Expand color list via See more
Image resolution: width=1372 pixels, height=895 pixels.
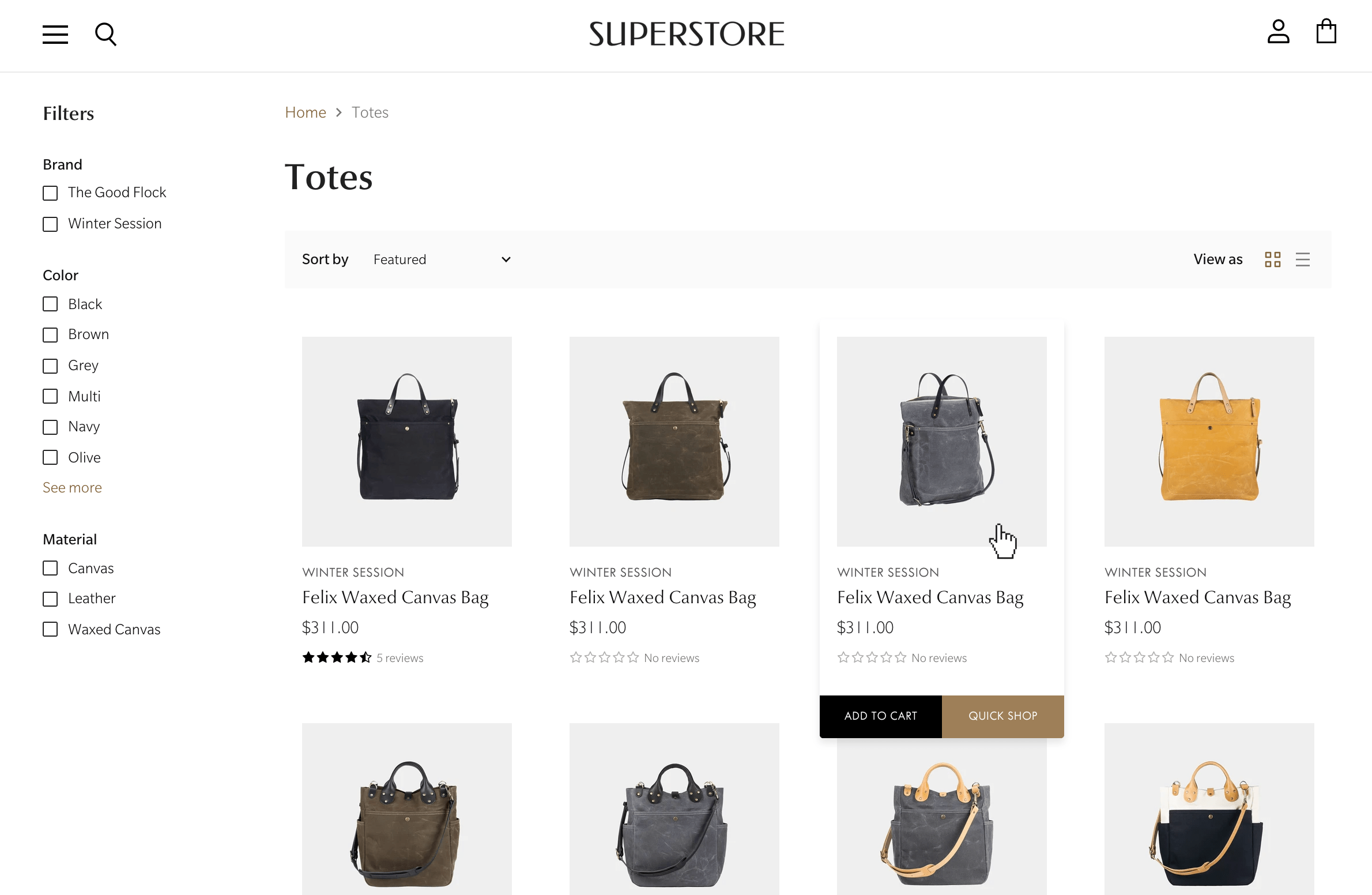[x=72, y=487]
